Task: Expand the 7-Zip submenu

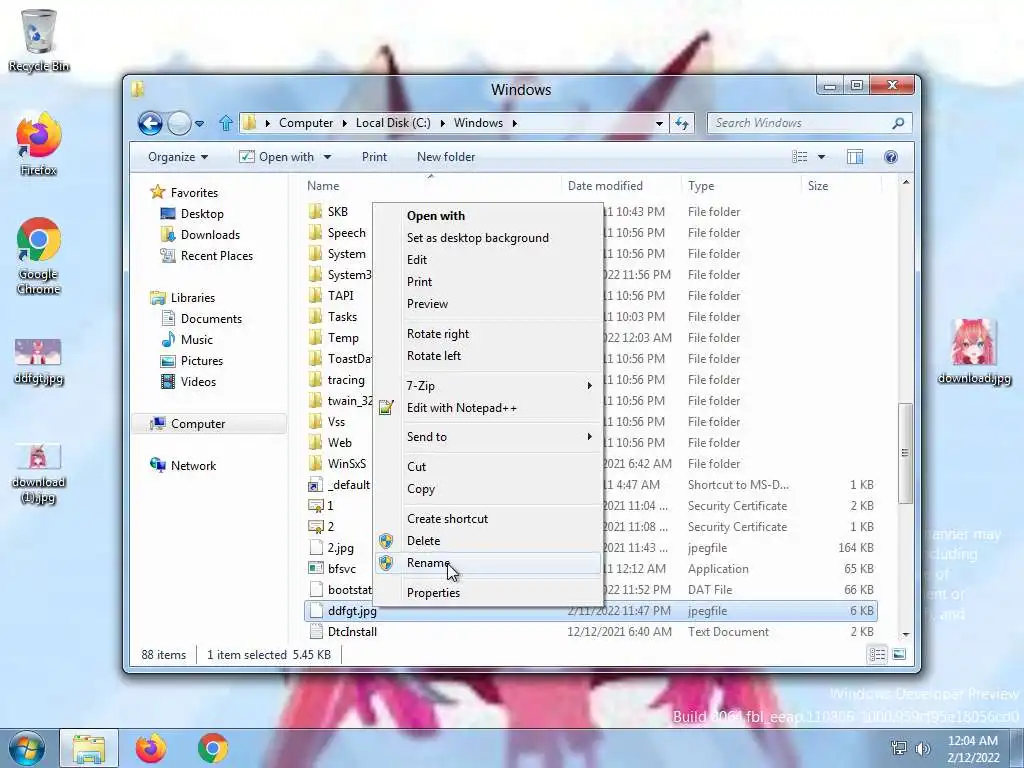Action: pos(487,386)
